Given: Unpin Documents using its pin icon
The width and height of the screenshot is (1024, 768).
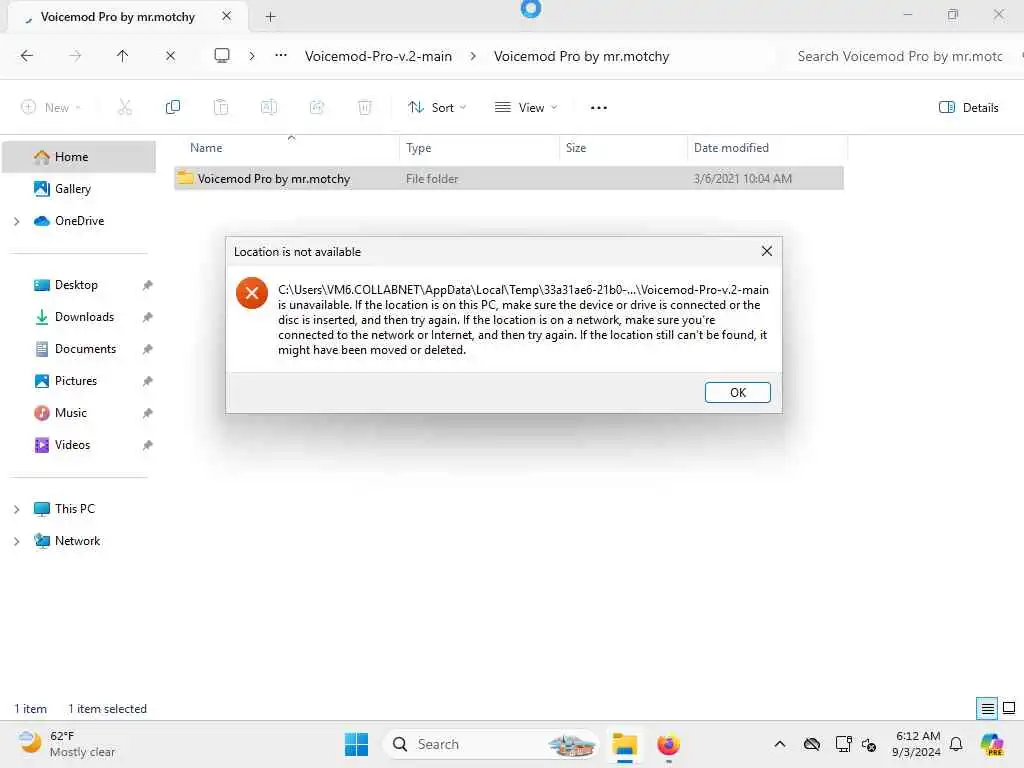Looking at the screenshot, I should coord(148,349).
